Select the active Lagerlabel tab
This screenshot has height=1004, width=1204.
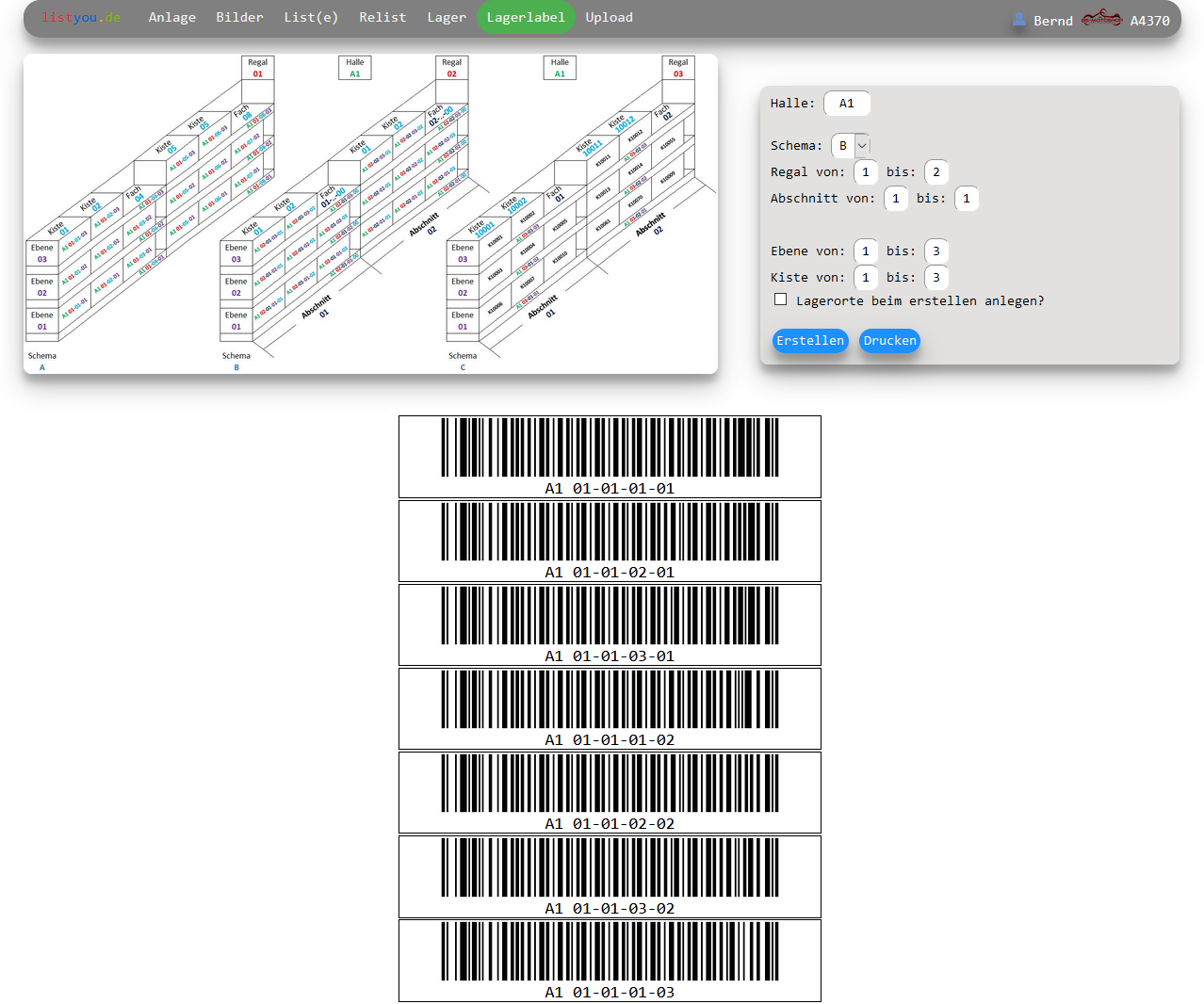[x=526, y=17]
